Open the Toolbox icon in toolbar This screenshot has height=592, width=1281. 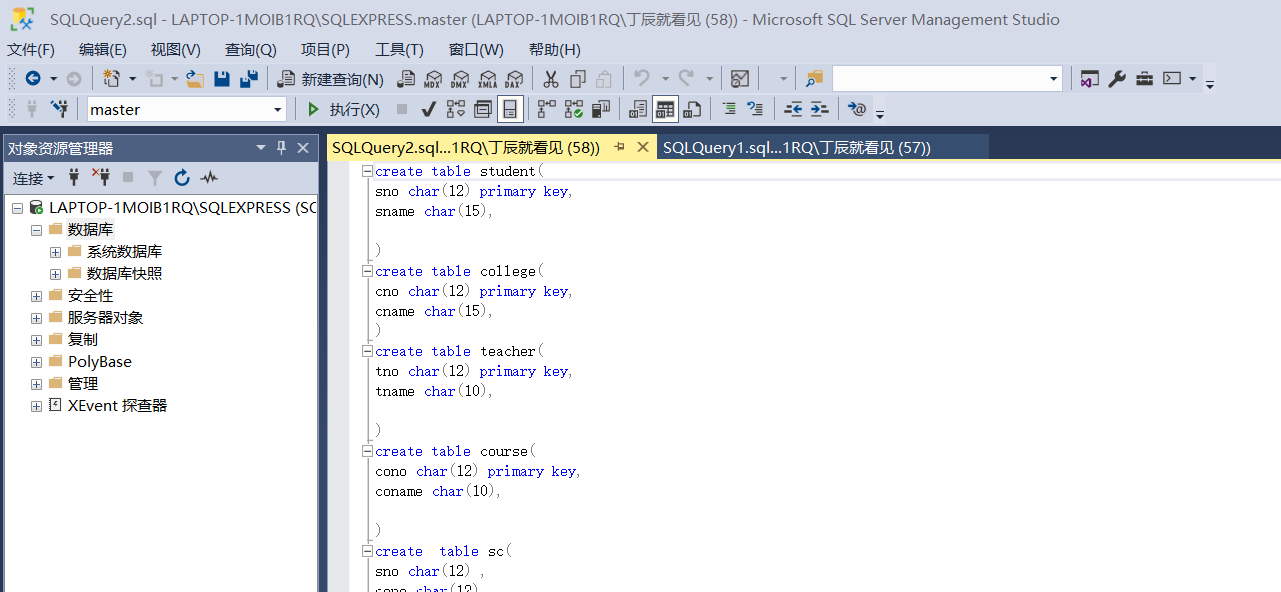pyautogui.click(x=1144, y=79)
